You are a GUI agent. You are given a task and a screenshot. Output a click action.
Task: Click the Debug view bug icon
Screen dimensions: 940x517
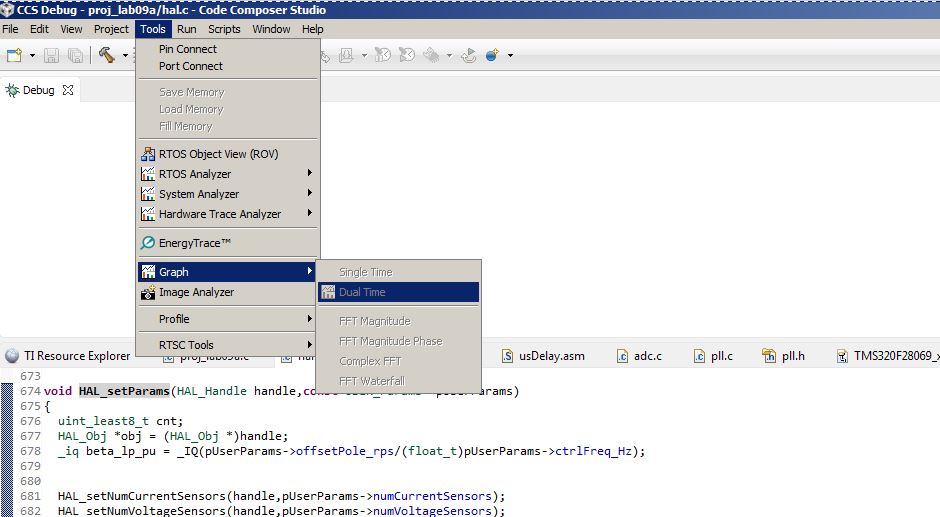click(x=12, y=91)
